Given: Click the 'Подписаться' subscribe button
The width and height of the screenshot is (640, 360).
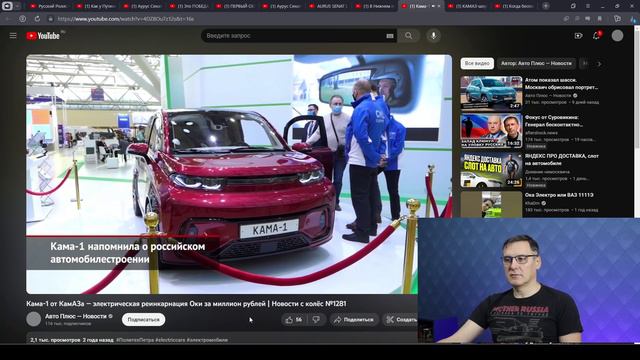Looking at the screenshot, I should click(x=143, y=320).
